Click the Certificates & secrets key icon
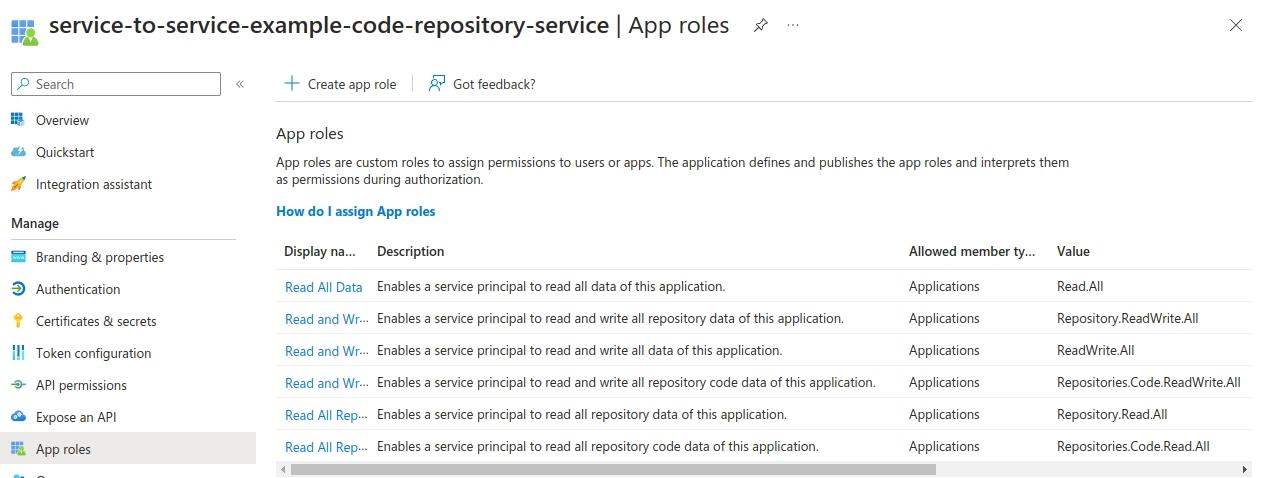 tap(18, 321)
